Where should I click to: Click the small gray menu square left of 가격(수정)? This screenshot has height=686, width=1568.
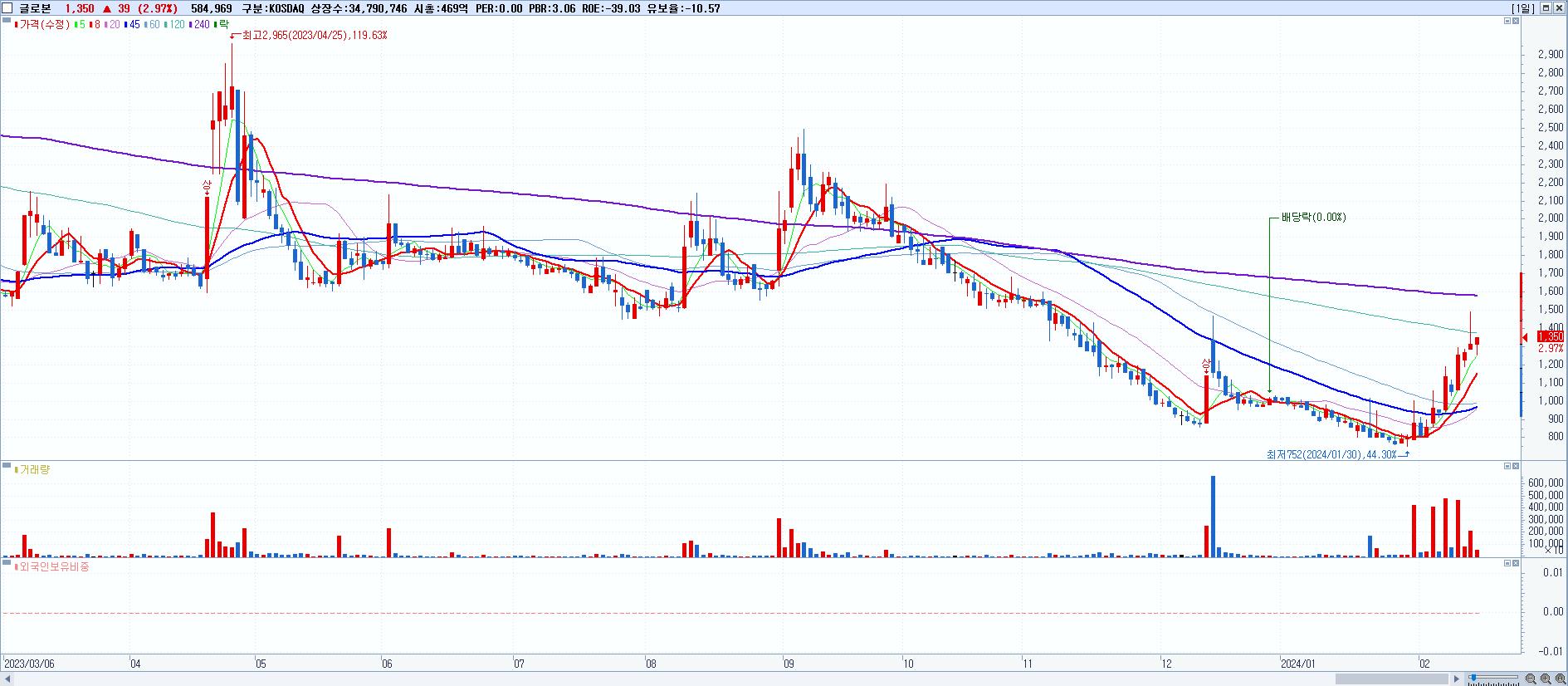7,20
